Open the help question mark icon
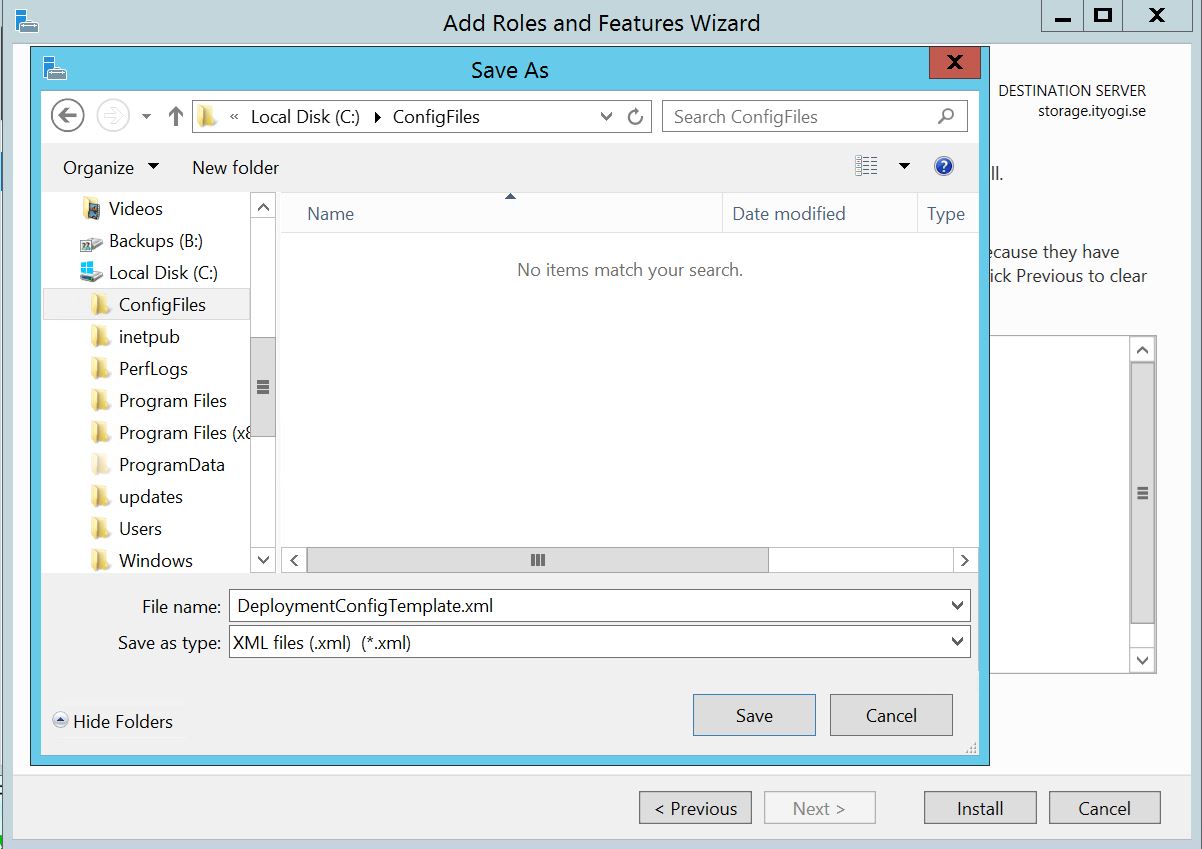This screenshot has height=849, width=1202. point(944,166)
